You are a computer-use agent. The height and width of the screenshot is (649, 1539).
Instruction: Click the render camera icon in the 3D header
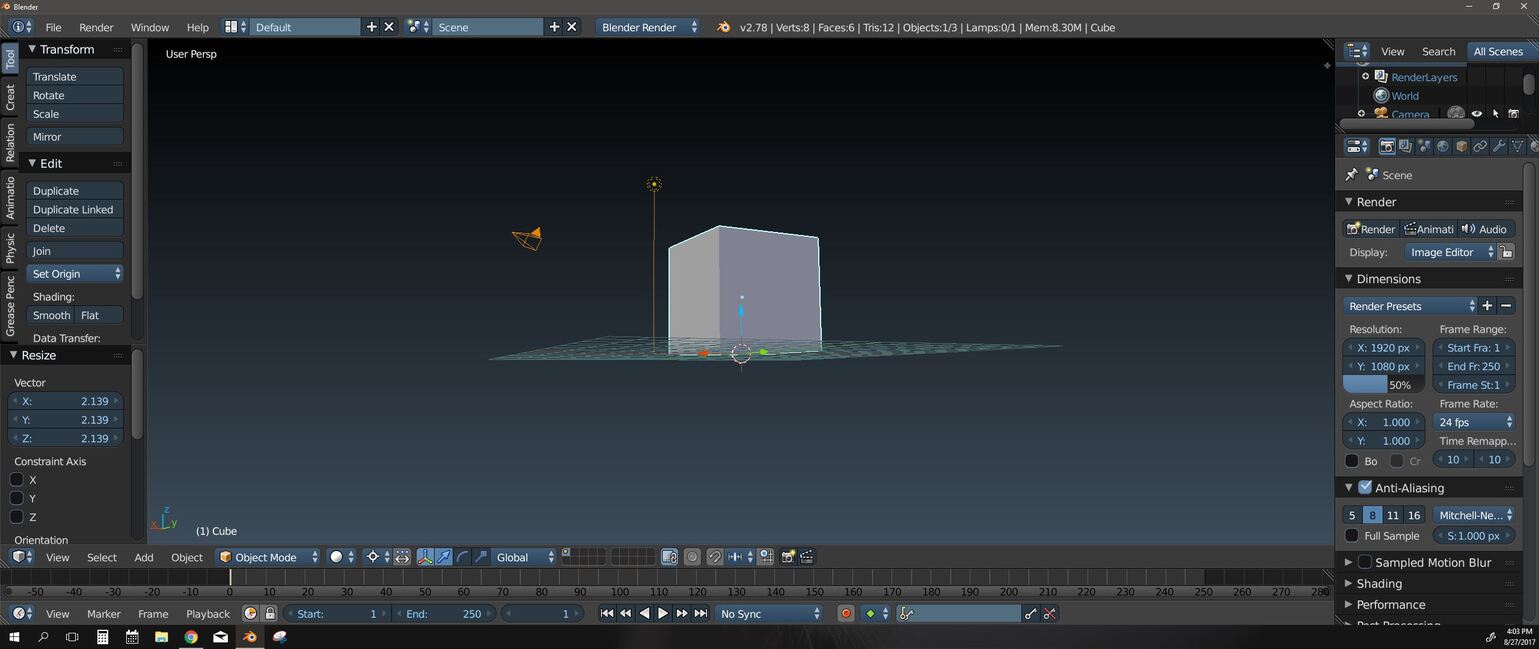pyautogui.click(x=788, y=557)
